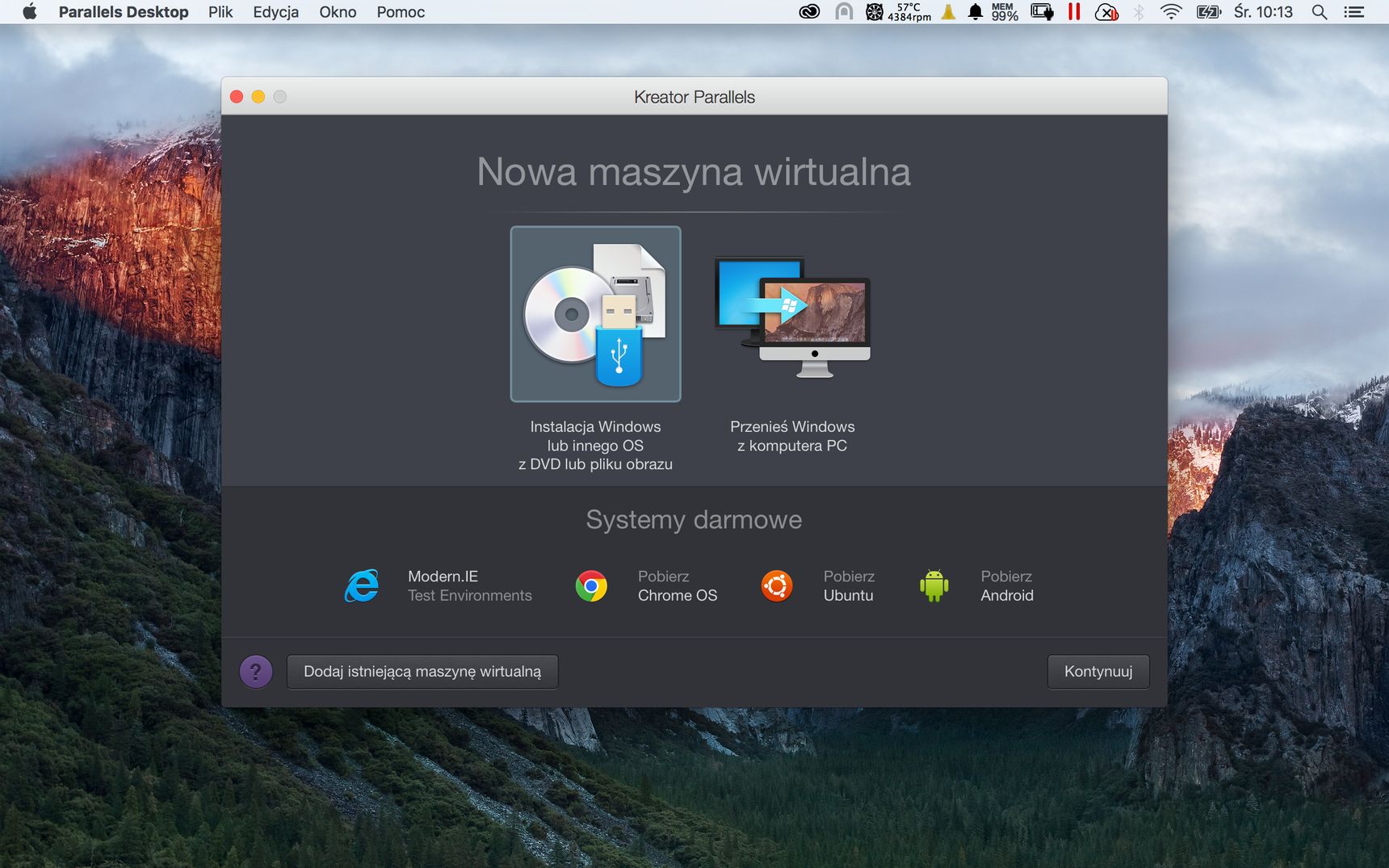Click the fan temperature monitor icon
Screen dimensions: 1389x868
point(898,11)
